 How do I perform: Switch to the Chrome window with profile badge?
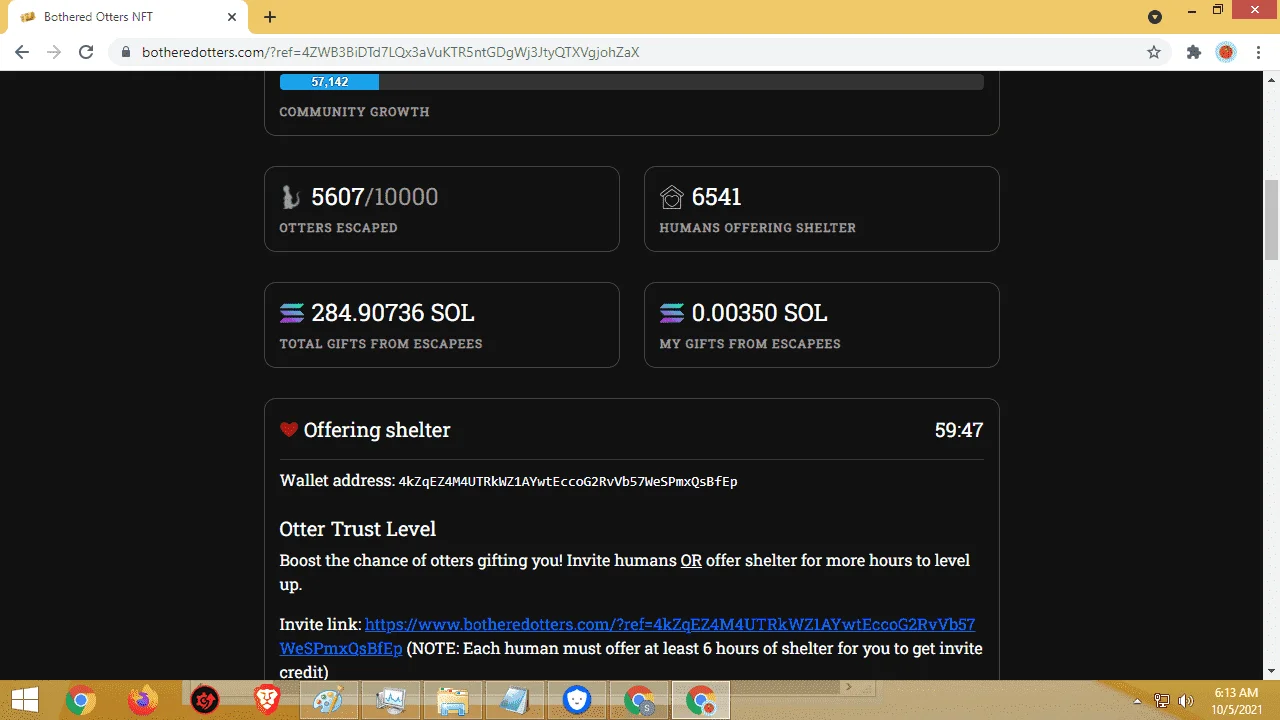[x=639, y=700]
